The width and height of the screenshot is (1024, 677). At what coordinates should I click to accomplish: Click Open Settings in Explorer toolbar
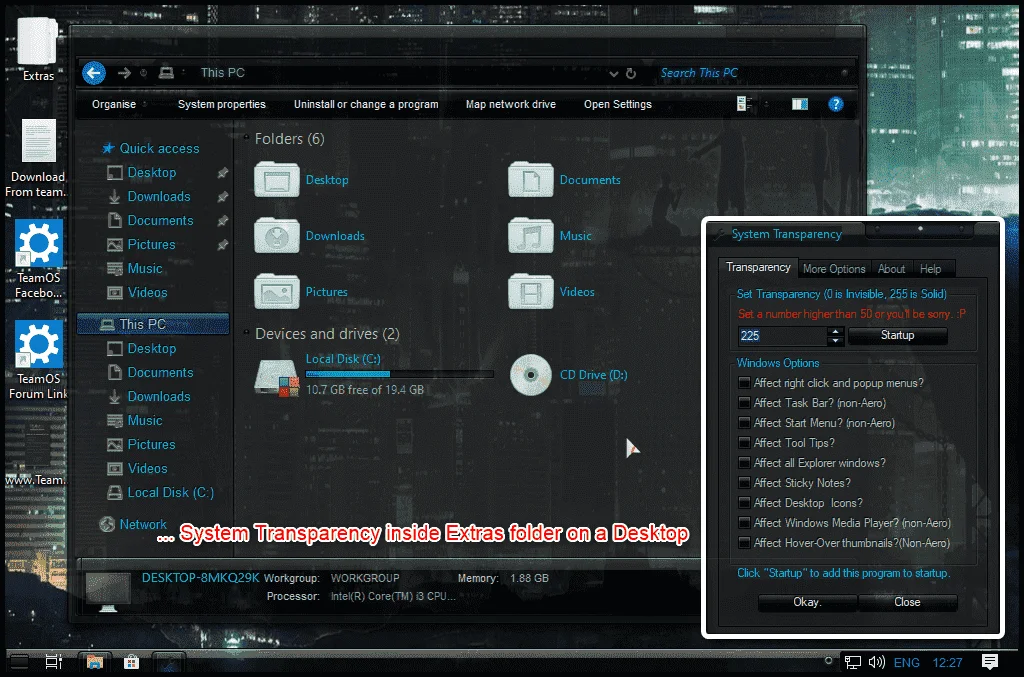(x=618, y=104)
